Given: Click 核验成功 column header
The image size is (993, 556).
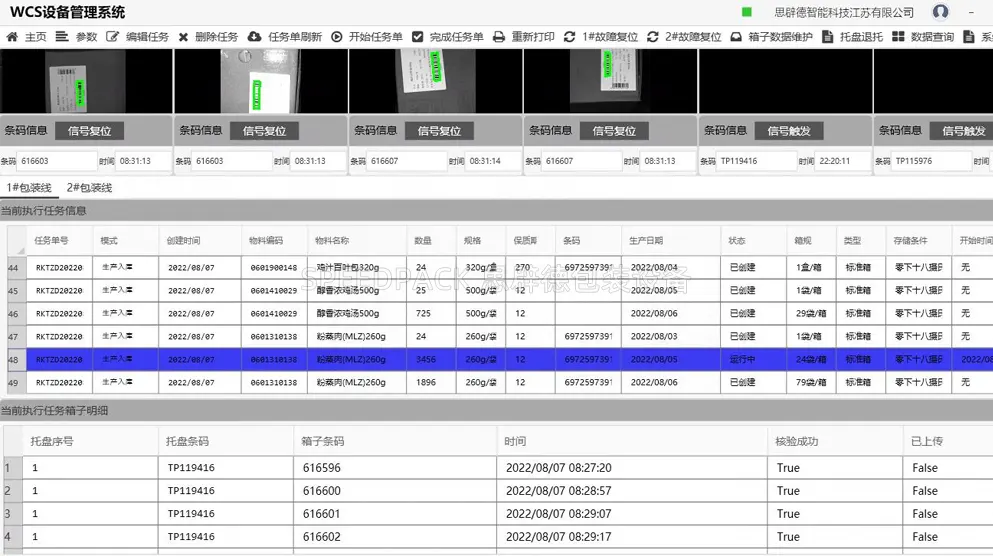Looking at the screenshot, I should coord(835,441).
